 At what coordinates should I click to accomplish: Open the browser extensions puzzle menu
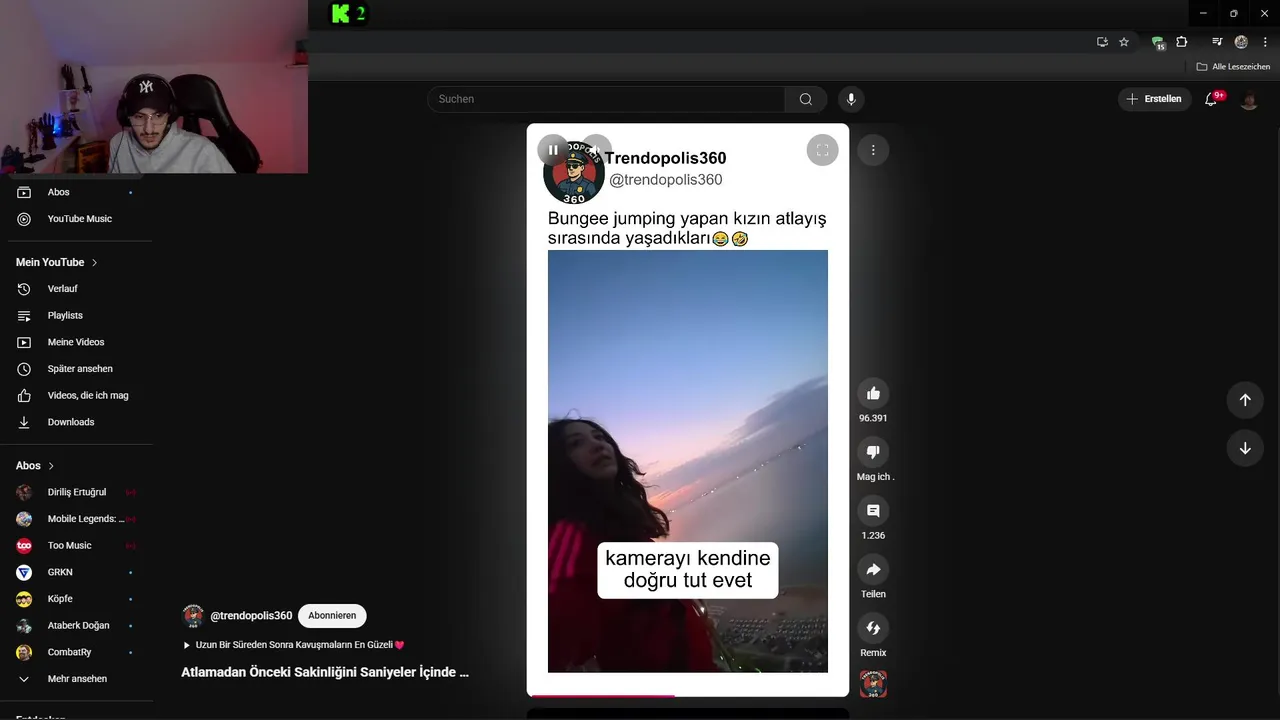point(1182,42)
